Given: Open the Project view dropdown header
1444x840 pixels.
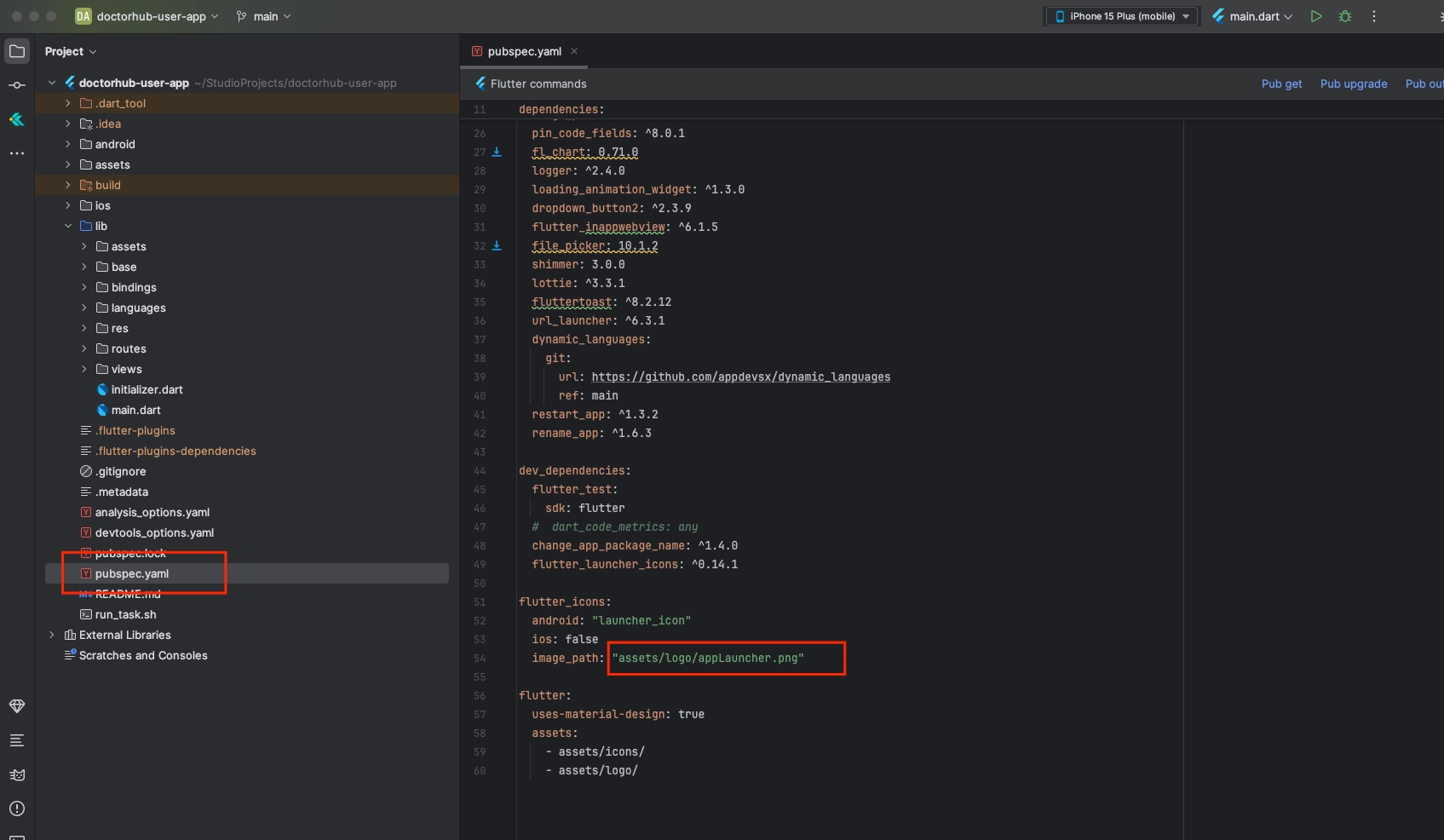Looking at the screenshot, I should [x=71, y=51].
